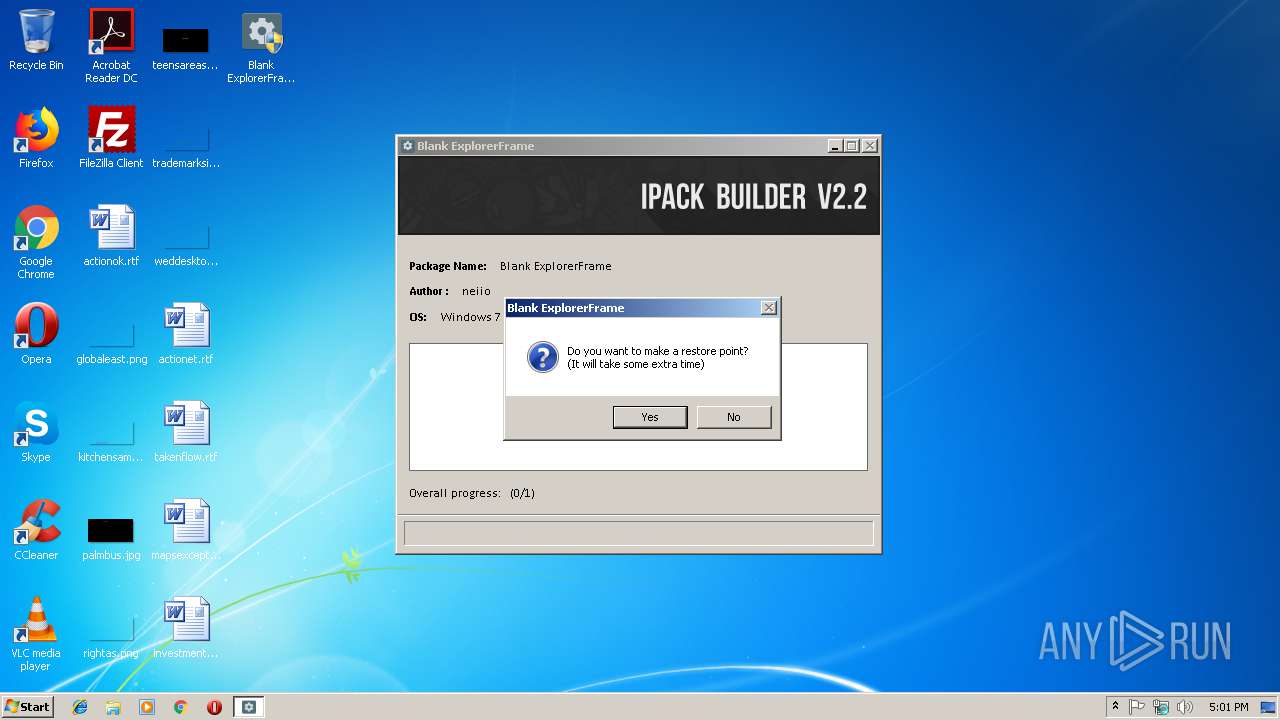
Task: Launch FileZilla Client from desktop
Action: click(111, 138)
